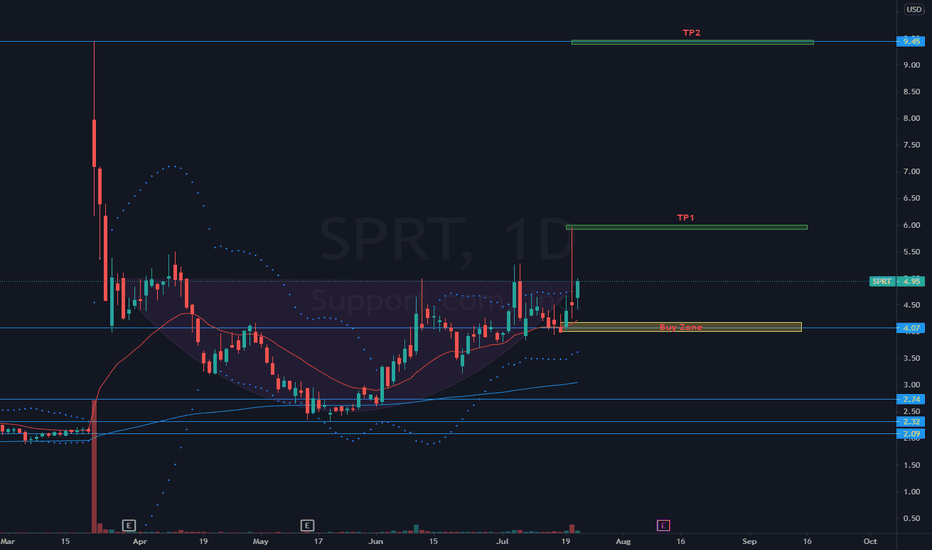The width and height of the screenshot is (932, 550).
Task: Click the USD currency button
Action: click(914, 9)
